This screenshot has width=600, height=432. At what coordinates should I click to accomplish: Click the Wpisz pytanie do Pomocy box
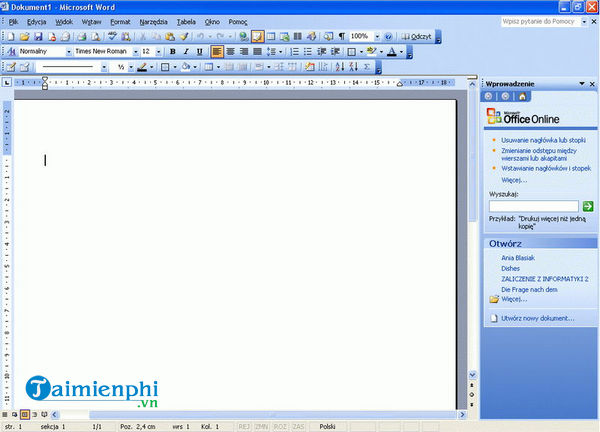(x=541, y=22)
